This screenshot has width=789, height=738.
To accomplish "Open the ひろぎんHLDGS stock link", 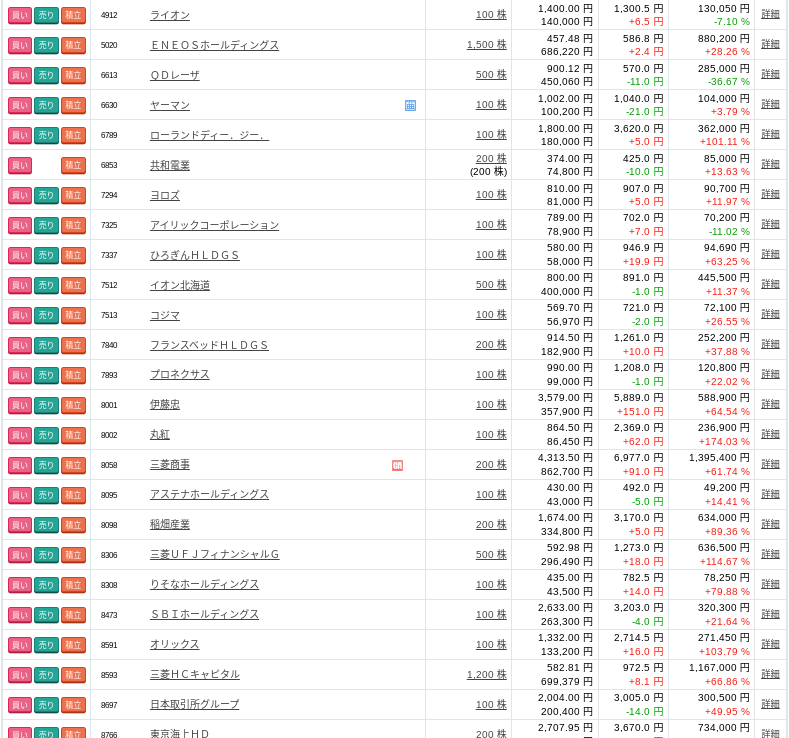I will [194, 256].
